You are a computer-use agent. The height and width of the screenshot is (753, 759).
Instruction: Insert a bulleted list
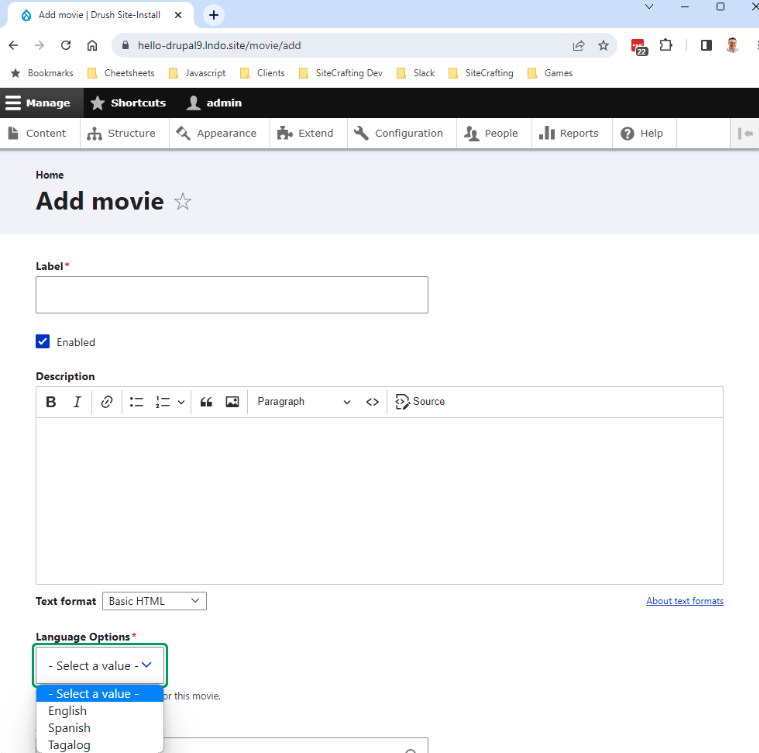pyautogui.click(x=137, y=402)
